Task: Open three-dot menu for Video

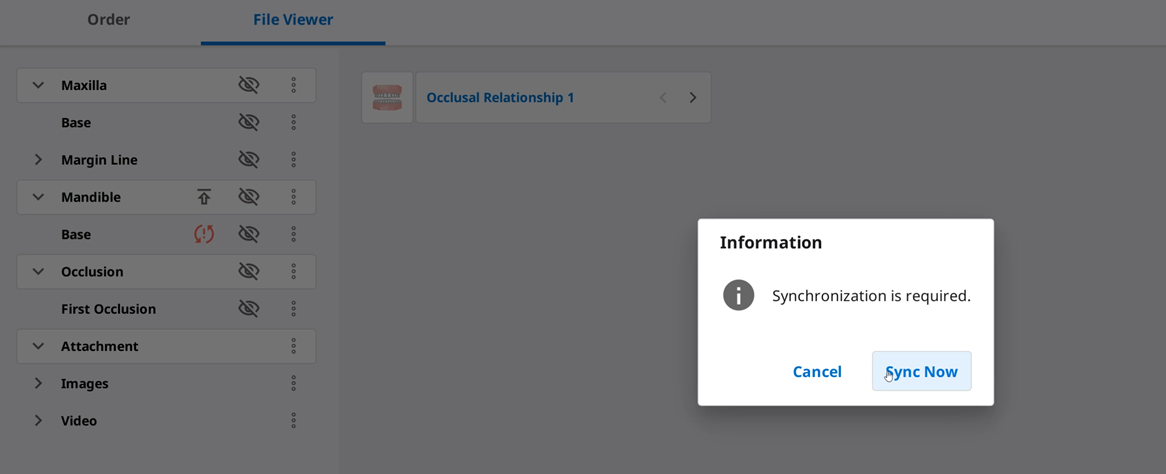Action: coord(294,420)
